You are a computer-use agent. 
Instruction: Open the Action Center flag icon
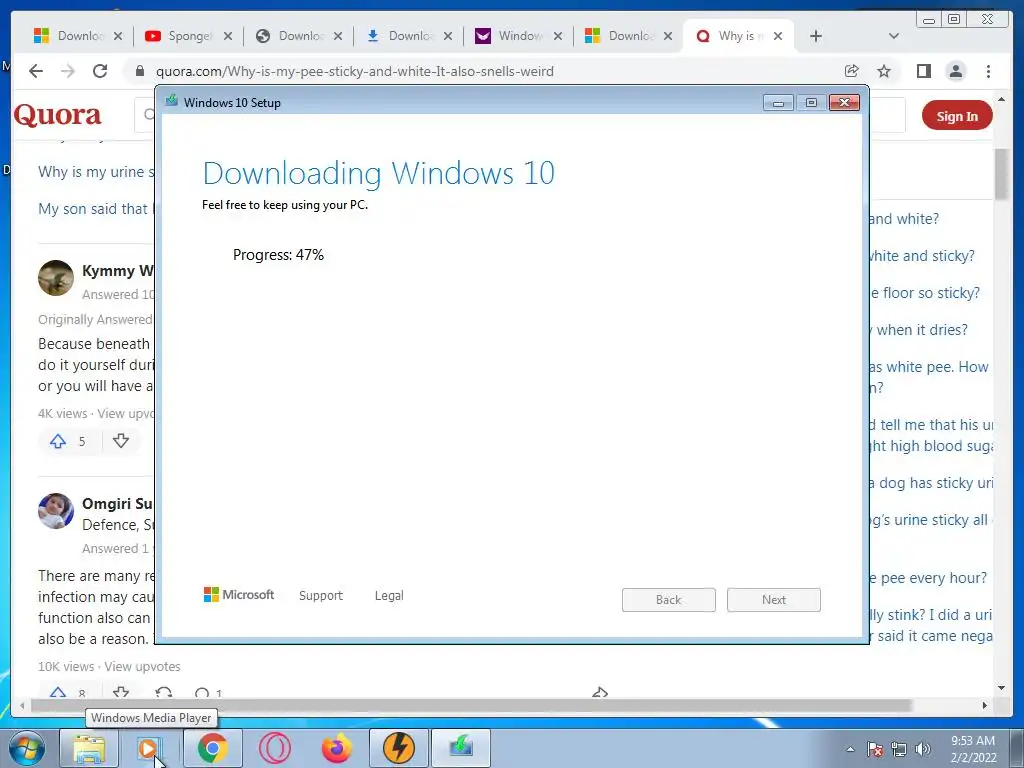[875, 749]
